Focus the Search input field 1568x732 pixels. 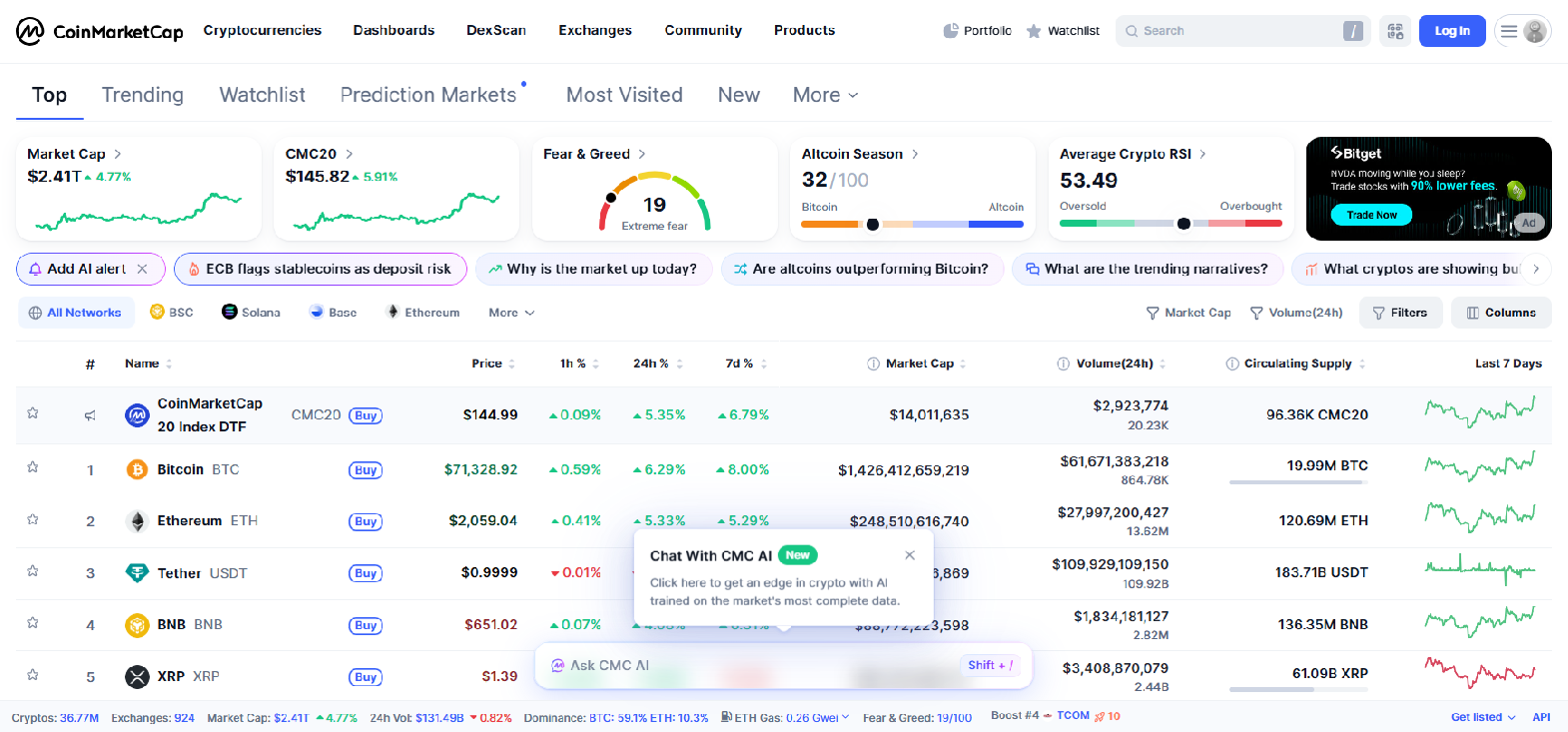(x=1243, y=31)
